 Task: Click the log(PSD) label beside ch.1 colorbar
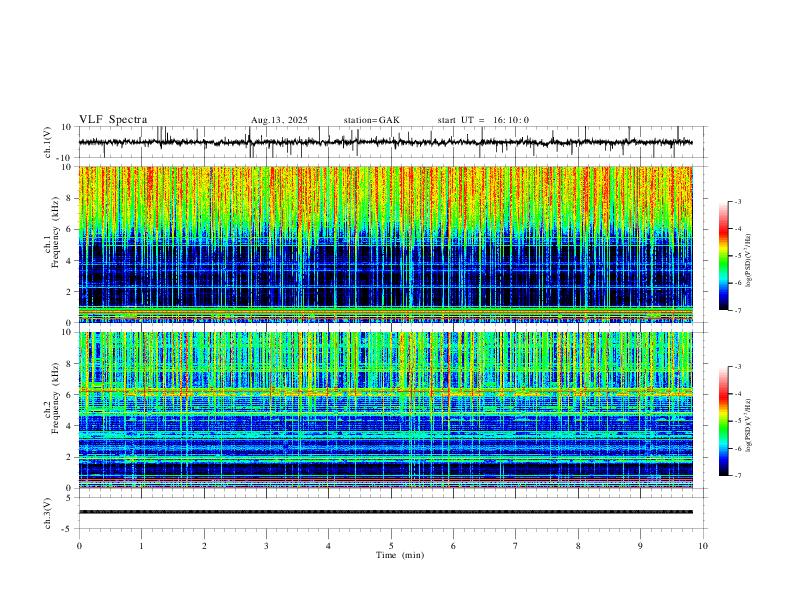(x=749, y=260)
